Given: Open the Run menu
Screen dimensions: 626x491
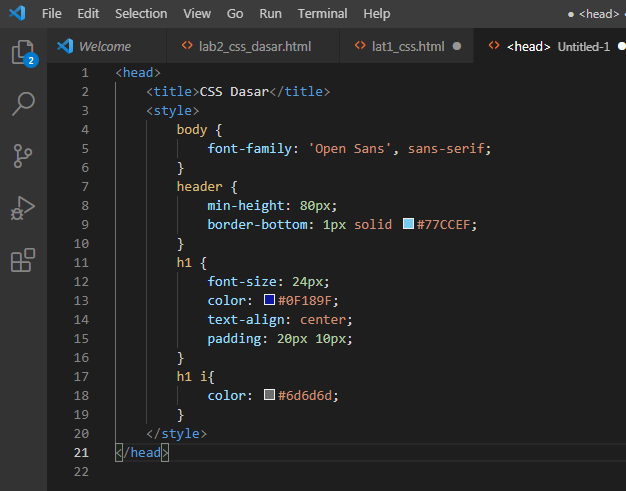Looking at the screenshot, I should 270,14.
